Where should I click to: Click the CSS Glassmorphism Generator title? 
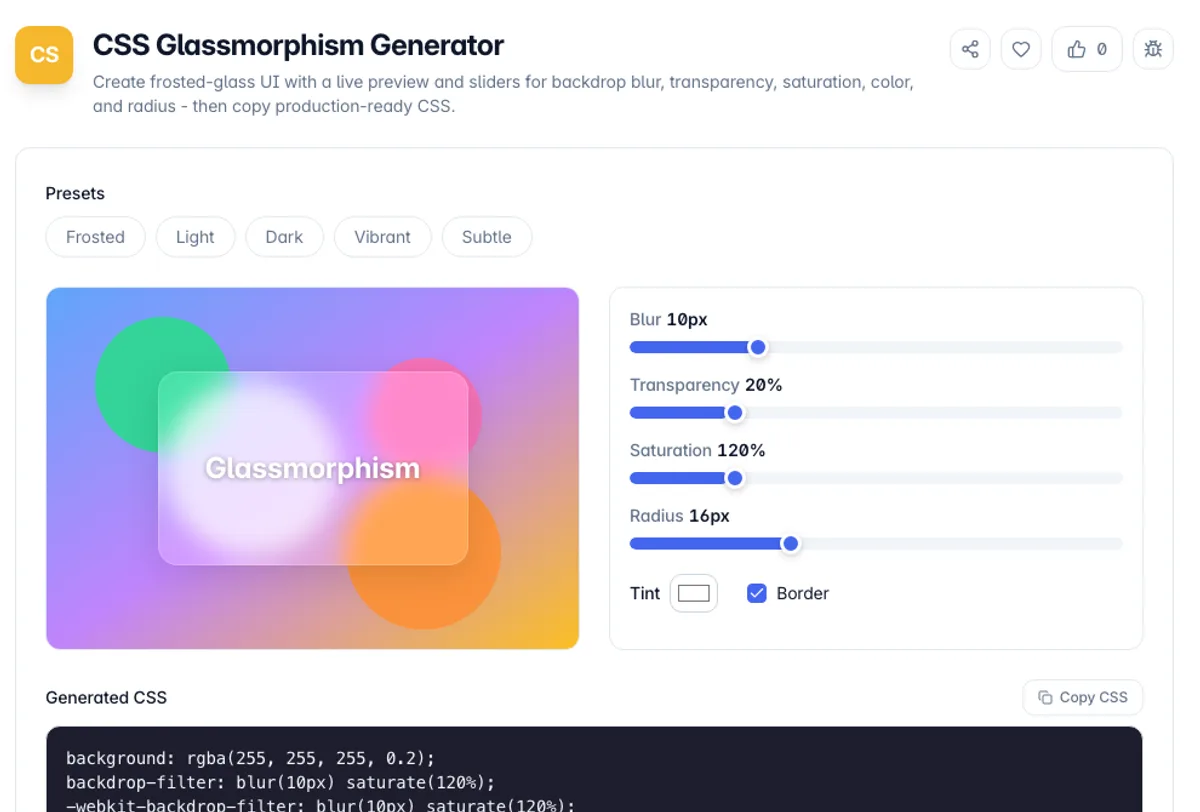[298, 45]
